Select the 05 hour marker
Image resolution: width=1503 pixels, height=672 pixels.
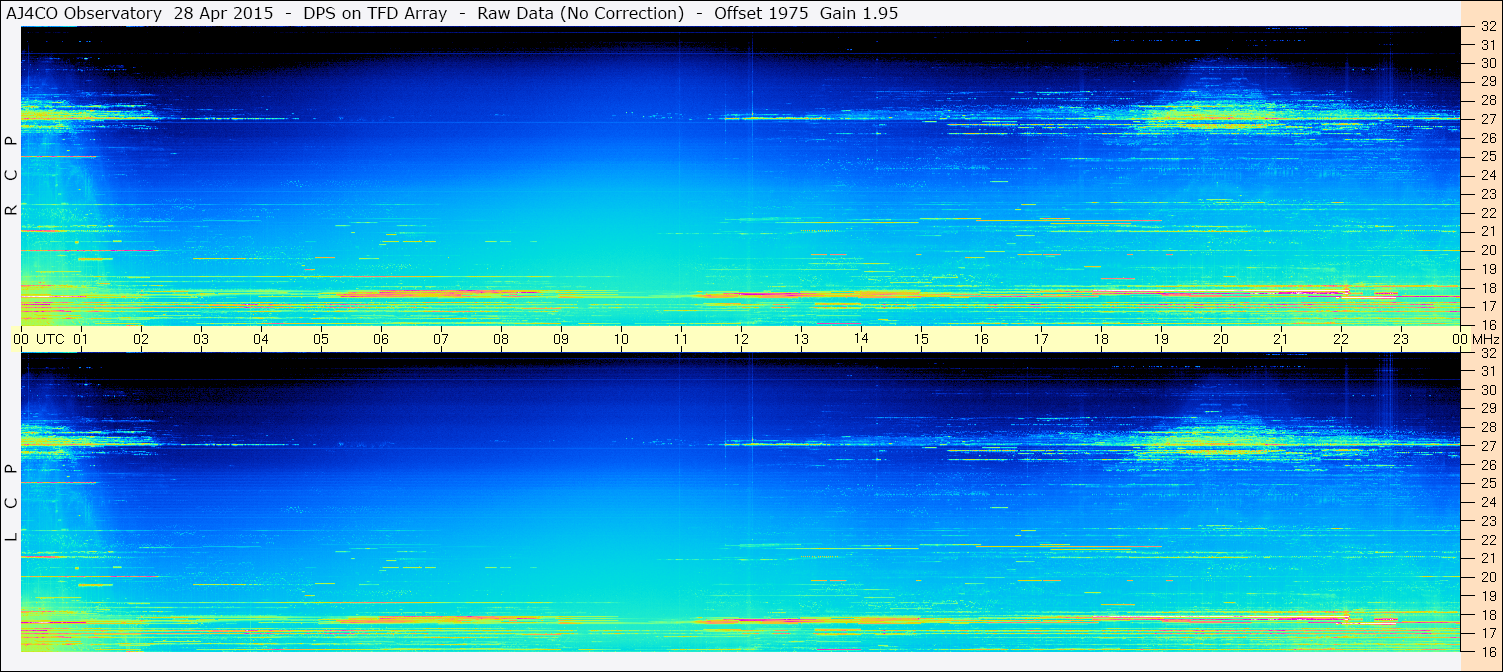[321, 339]
